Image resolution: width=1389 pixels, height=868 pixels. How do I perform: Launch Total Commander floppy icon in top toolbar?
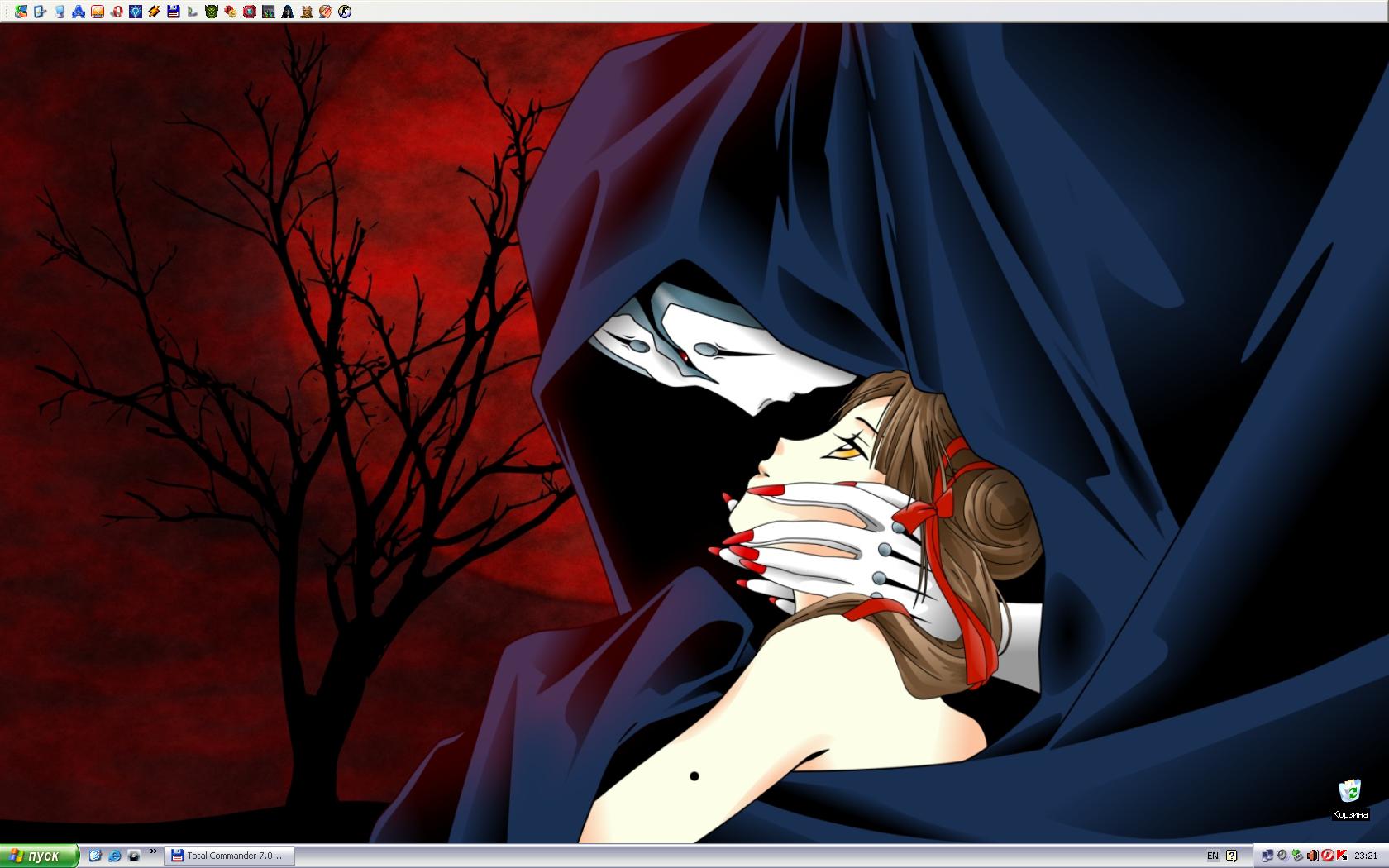click(174, 12)
